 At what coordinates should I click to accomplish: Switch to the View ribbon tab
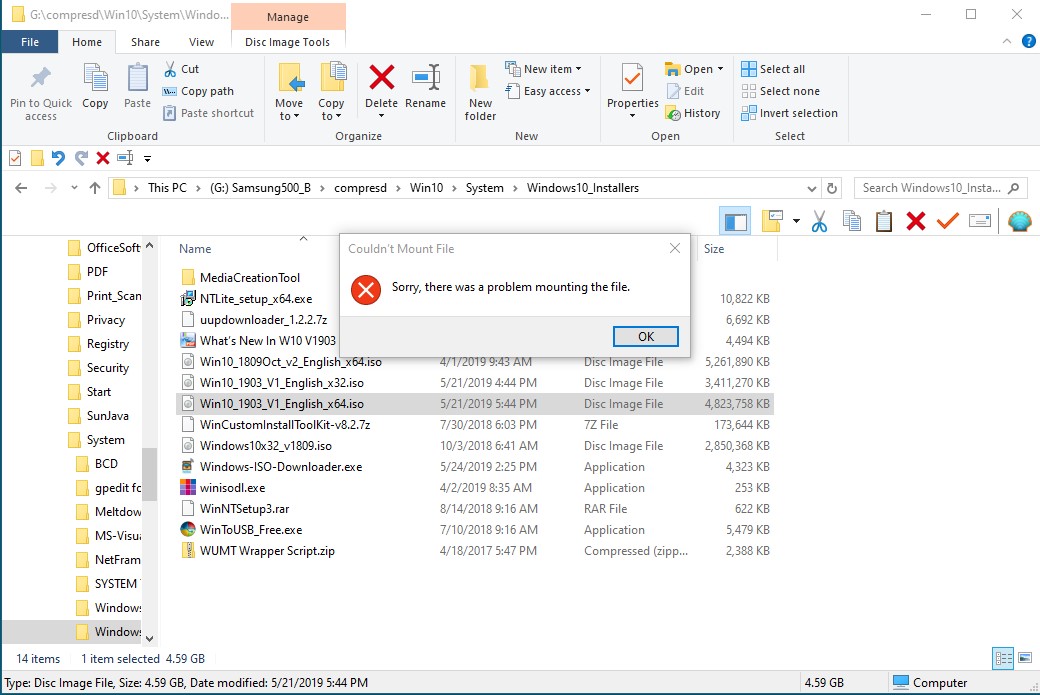pos(201,42)
